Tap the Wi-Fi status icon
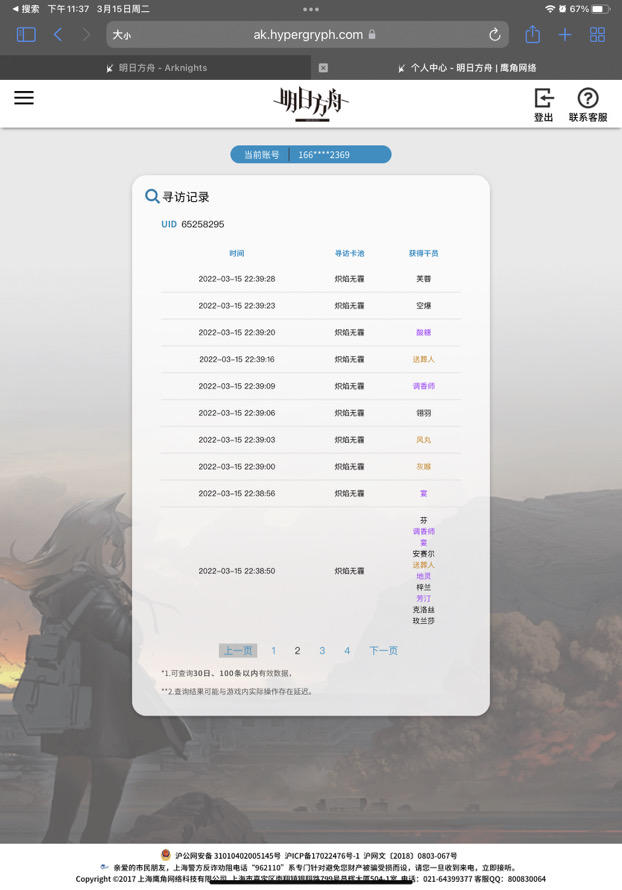Viewport: 622px width, 890px height. pos(549,9)
